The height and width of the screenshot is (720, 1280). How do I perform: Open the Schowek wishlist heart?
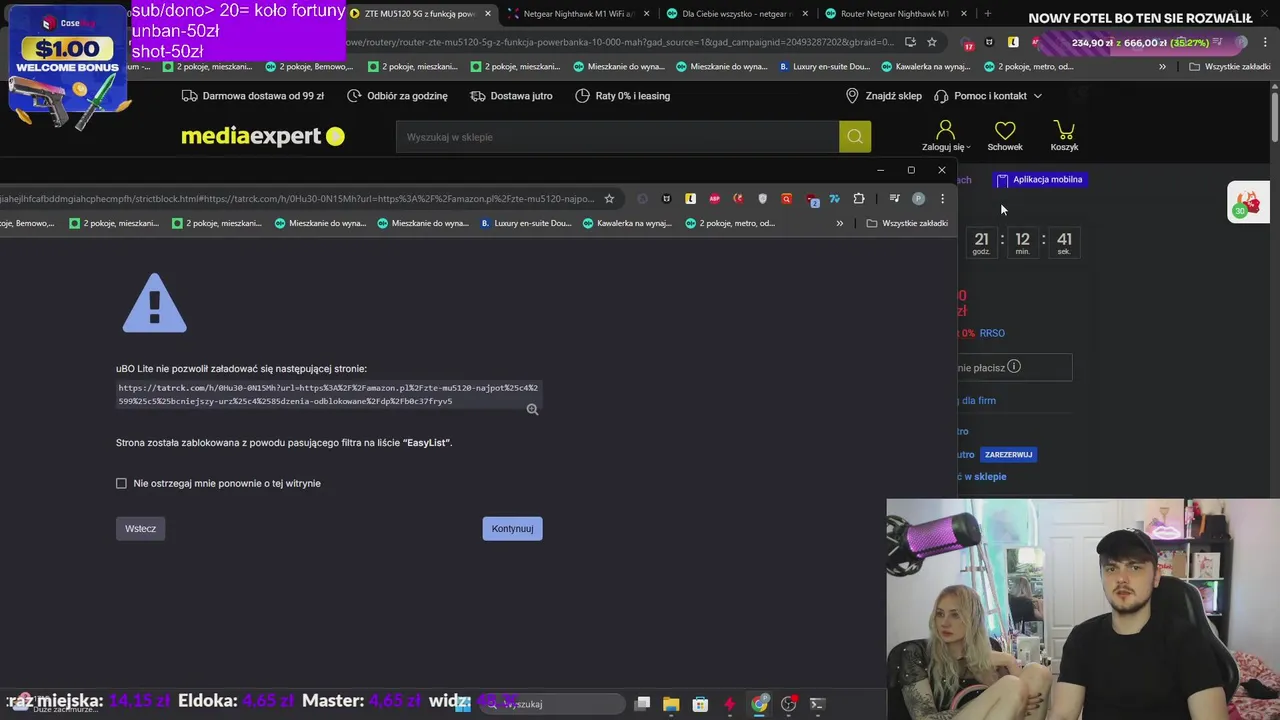coord(1005,136)
